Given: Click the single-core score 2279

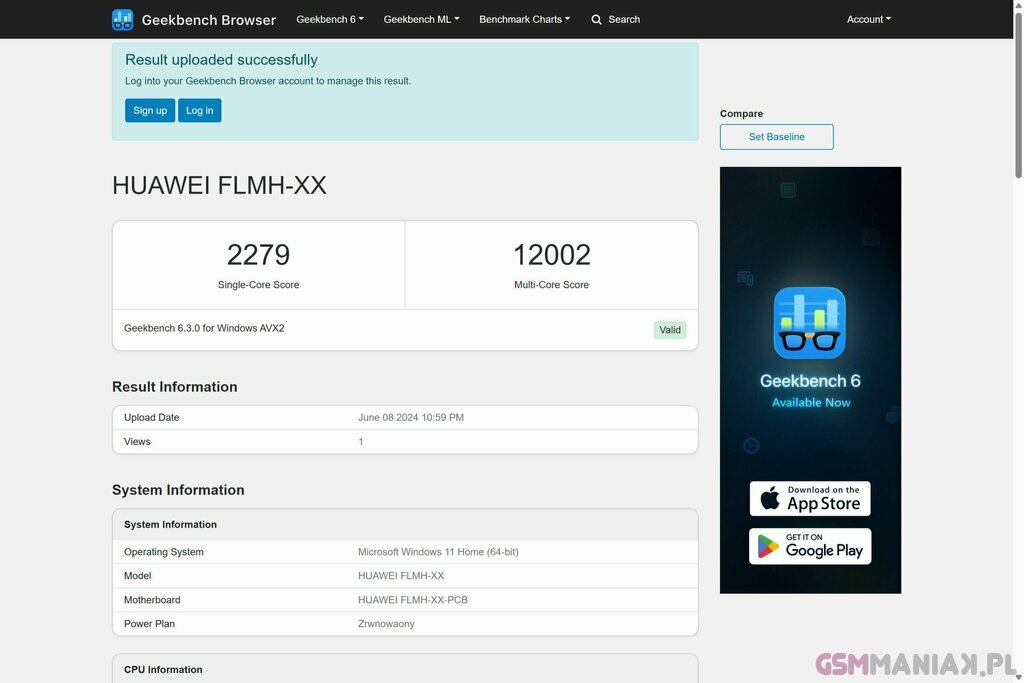Looking at the screenshot, I should pyautogui.click(x=259, y=255).
